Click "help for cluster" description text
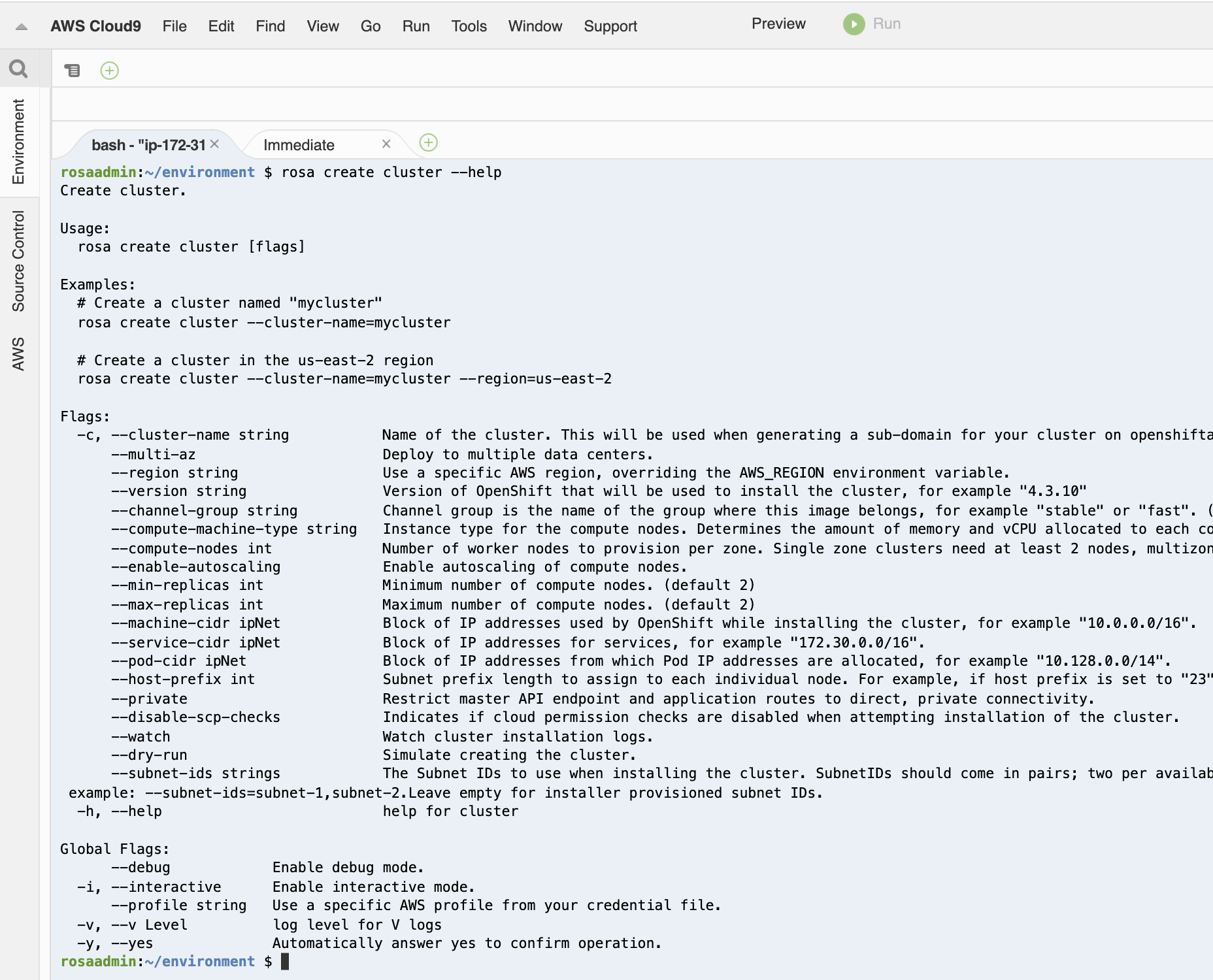 451,811
